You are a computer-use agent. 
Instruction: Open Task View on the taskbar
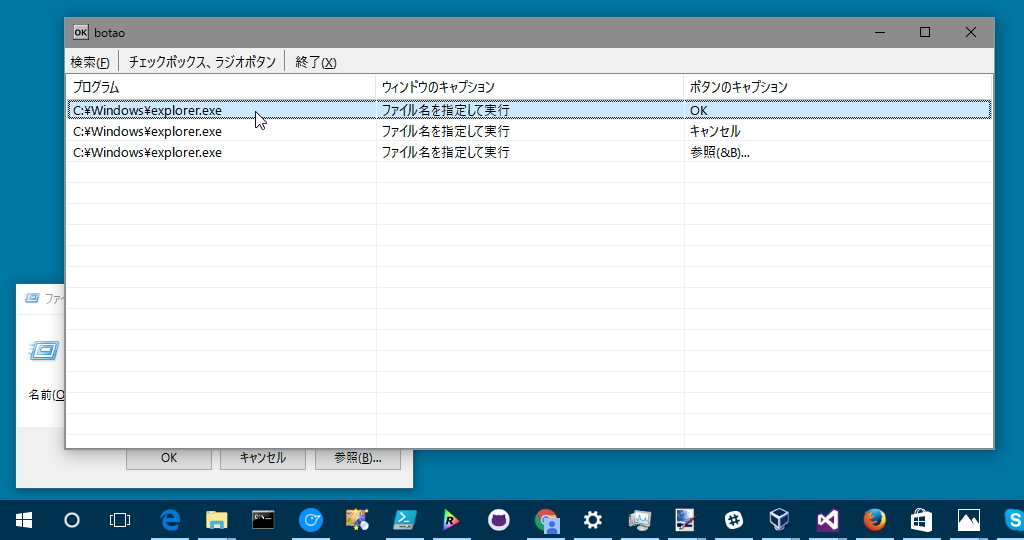coord(120,520)
